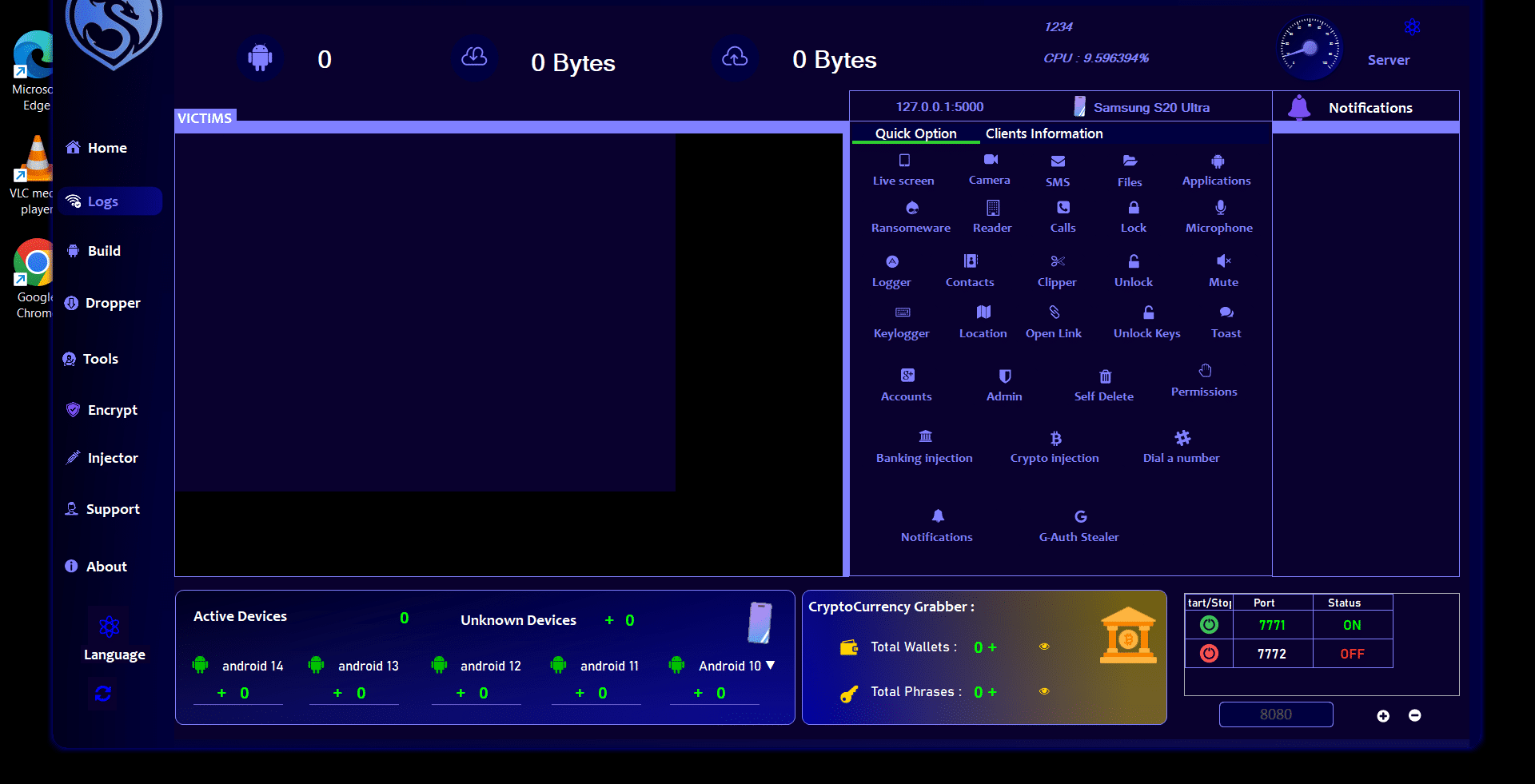Select the Self Delete option
The image size is (1535, 784).
click(x=1104, y=384)
